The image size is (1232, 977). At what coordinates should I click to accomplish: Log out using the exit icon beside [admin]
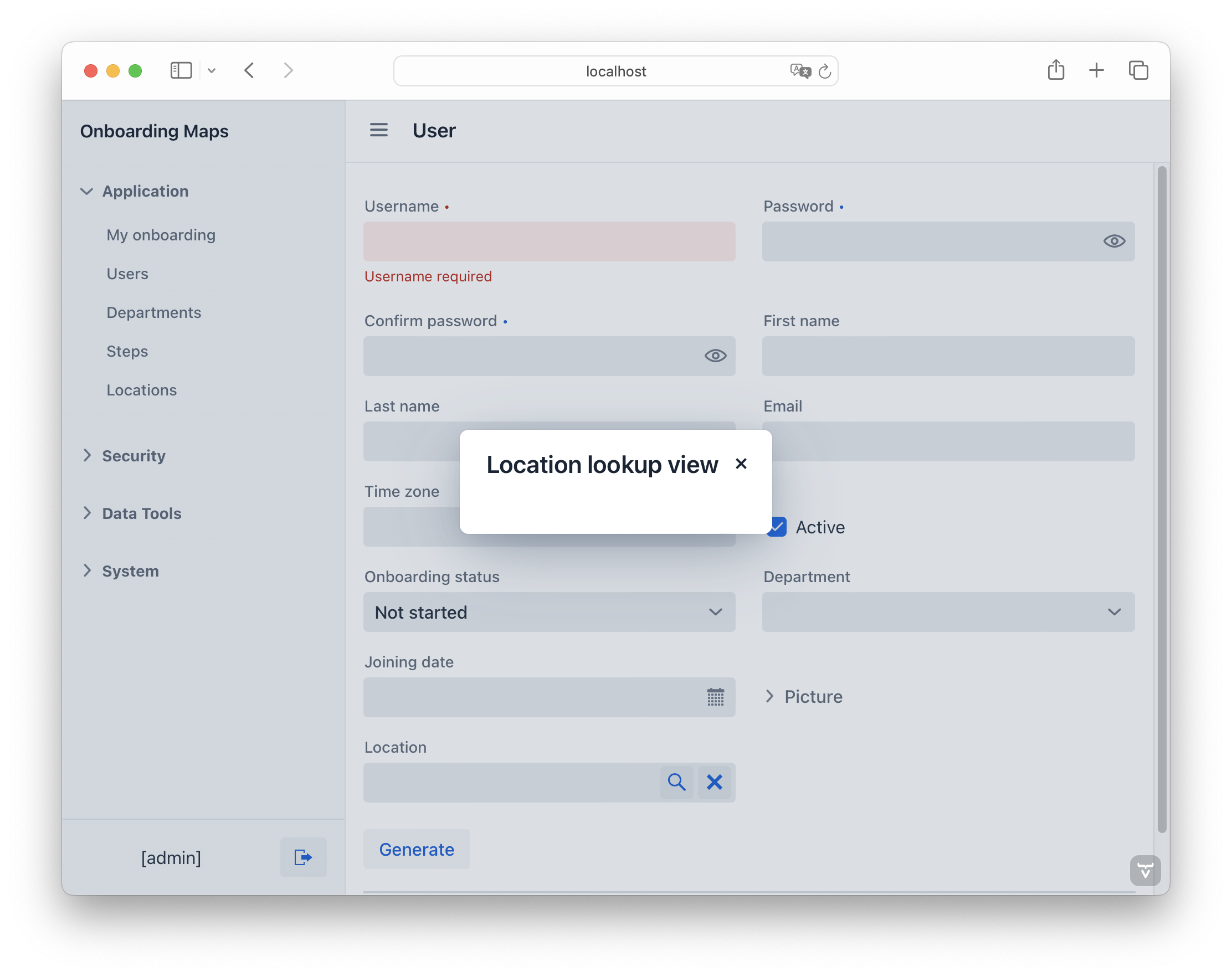pyautogui.click(x=302, y=857)
